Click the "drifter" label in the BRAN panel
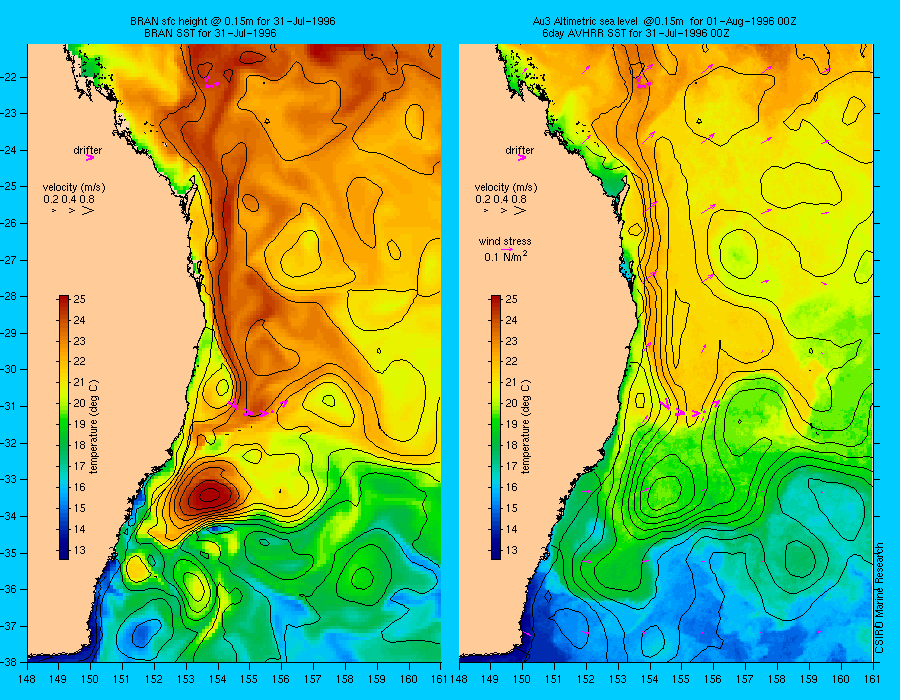This screenshot has width=900, height=700. pos(87,150)
